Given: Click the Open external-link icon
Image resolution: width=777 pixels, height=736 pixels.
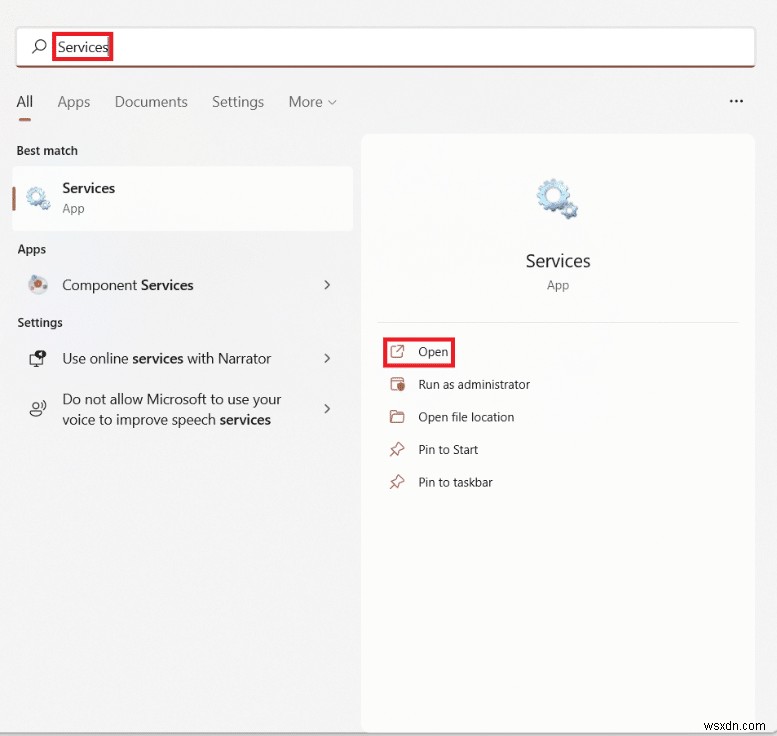Looking at the screenshot, I should coord(397,352).
